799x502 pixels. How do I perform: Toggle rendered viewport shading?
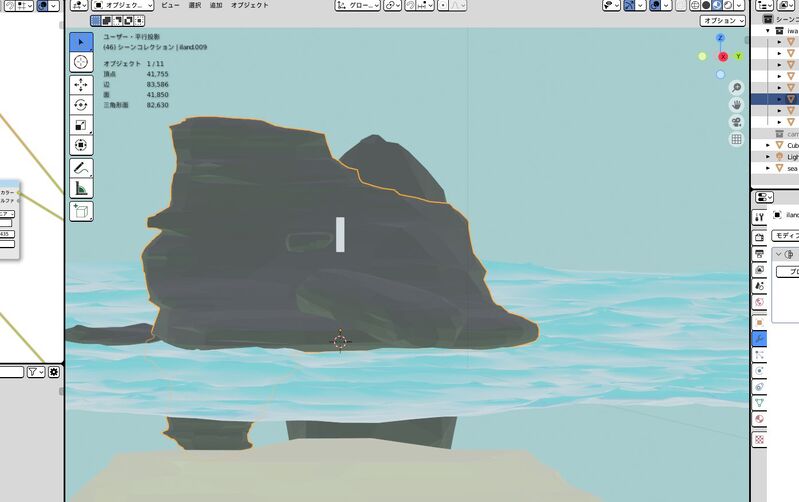[x=728, y=5]
